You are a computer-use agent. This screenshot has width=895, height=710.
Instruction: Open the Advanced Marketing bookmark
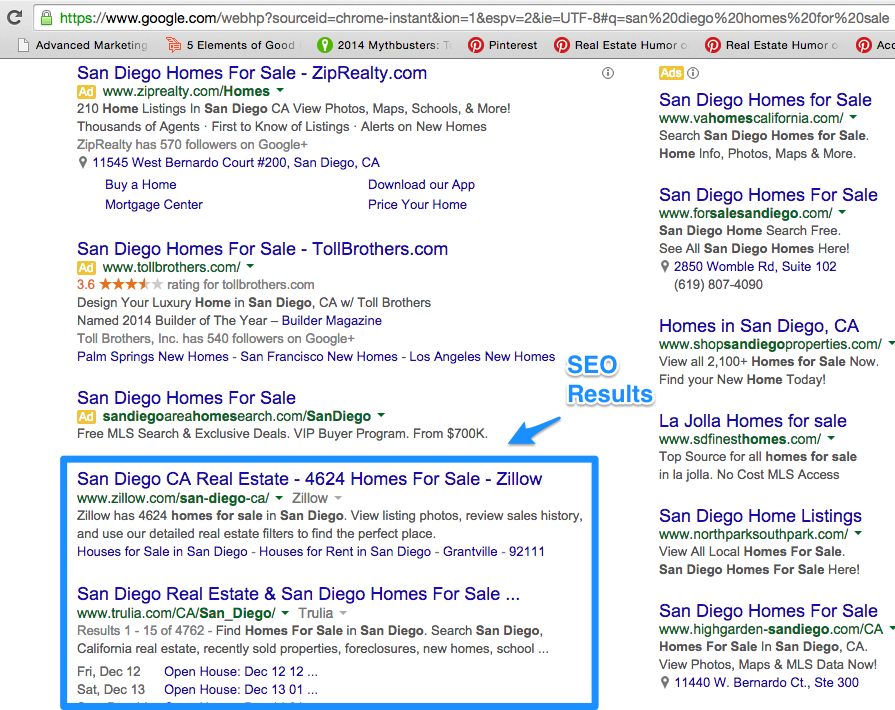pos(83,45)
